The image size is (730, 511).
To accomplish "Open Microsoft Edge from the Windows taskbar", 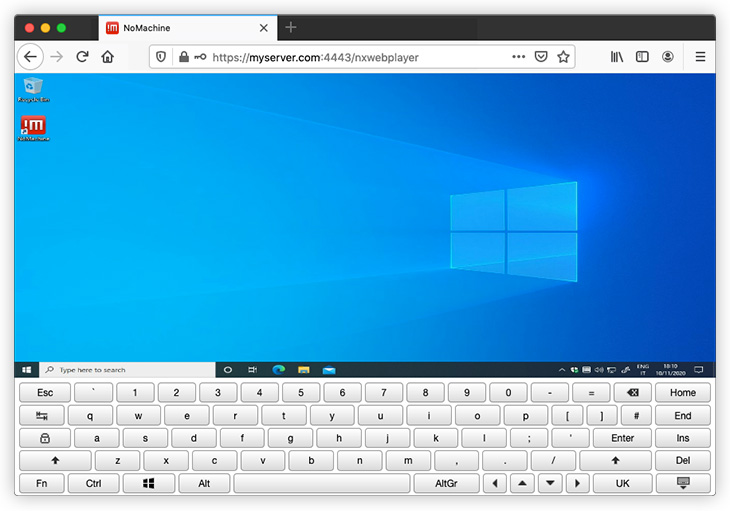I will click(279, 370).
